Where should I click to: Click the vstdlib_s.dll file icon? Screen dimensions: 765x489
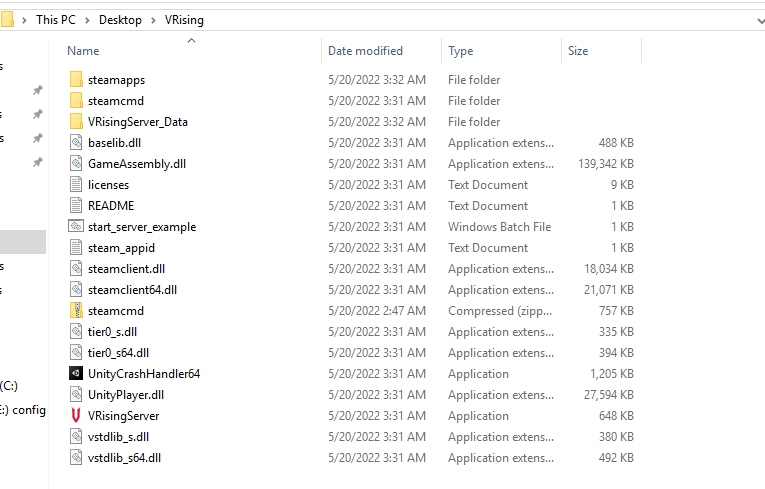click(76, 436)
